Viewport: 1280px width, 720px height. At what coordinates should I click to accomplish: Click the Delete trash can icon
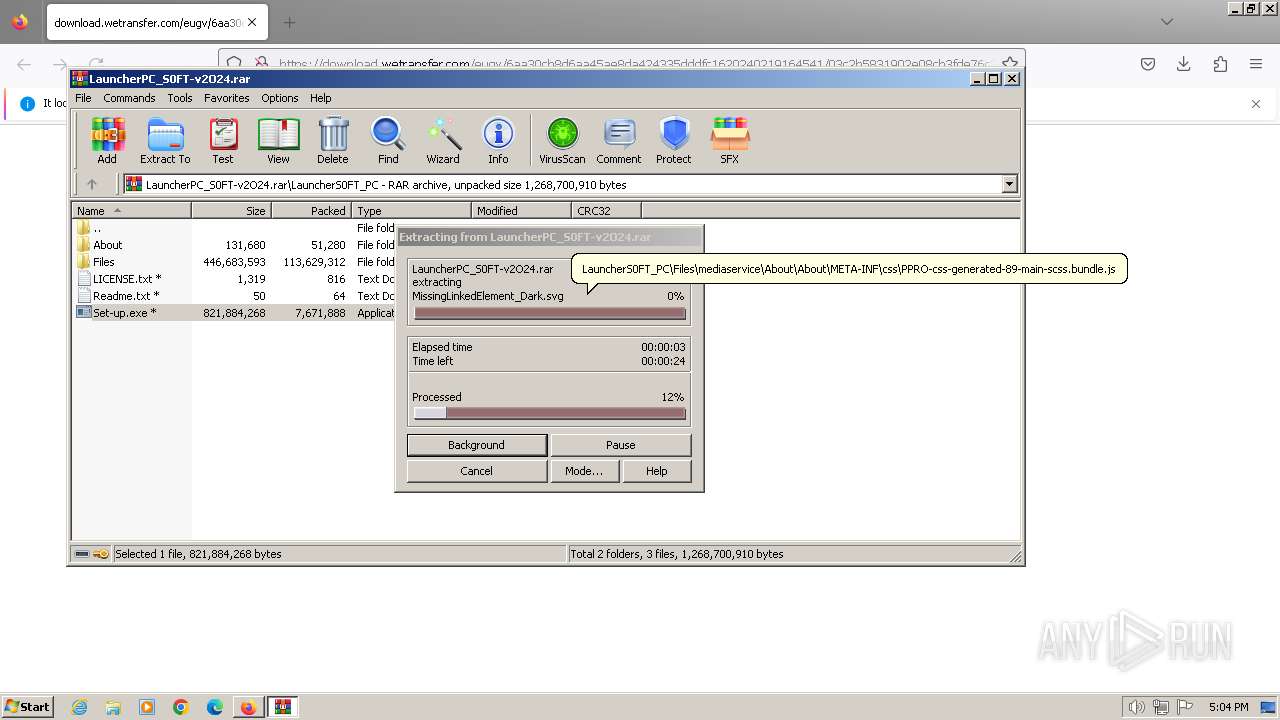tap(333, 141)
